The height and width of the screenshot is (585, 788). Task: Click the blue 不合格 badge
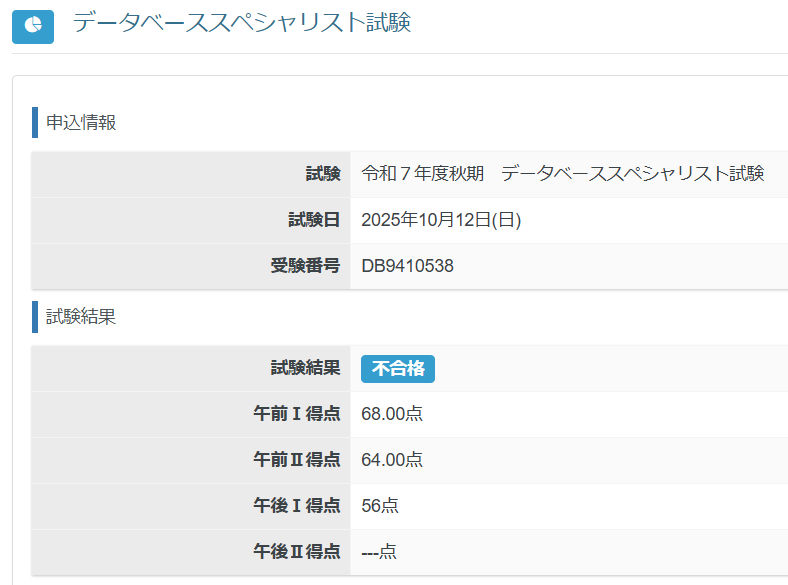398,369
